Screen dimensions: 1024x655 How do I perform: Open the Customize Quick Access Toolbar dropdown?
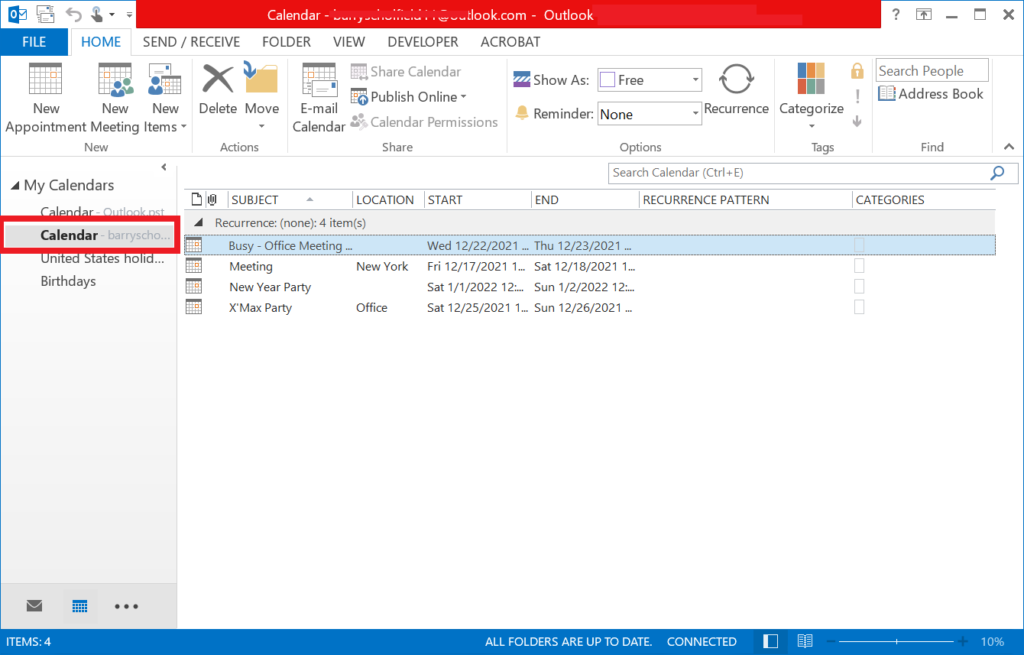(x=129, y=14)
